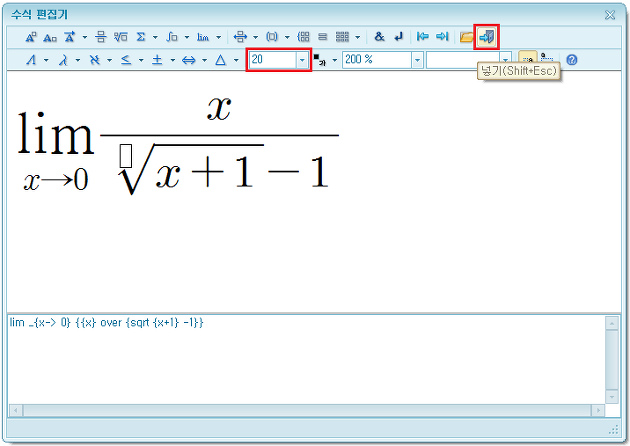
Task: Insert a fraction template
Action: pos(101,37)
